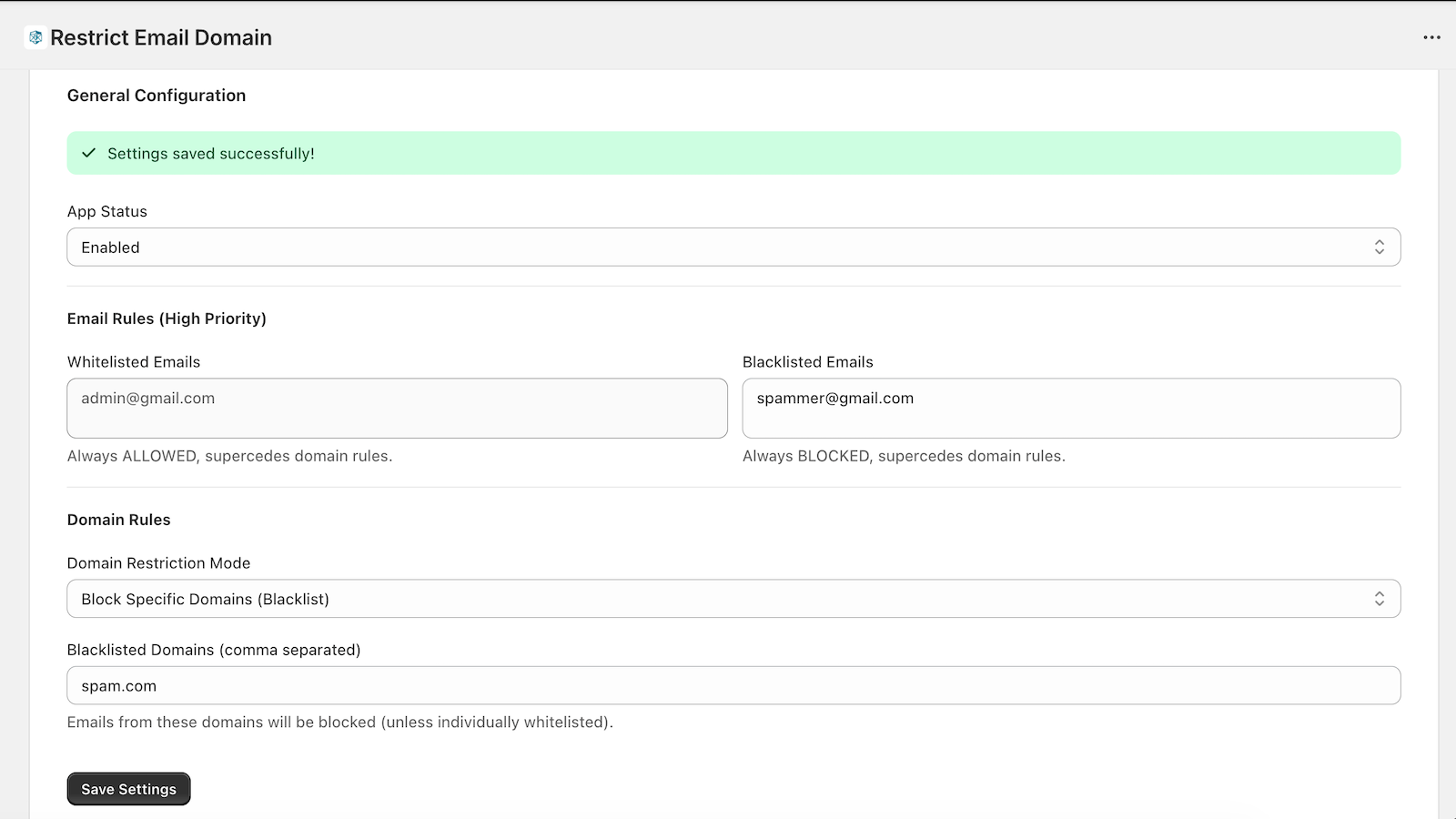Image resolution: width=1456 pixels, height=819 pixels.
Task: Focus the Whitelisted Emails text area
Action: pos(397,409)
